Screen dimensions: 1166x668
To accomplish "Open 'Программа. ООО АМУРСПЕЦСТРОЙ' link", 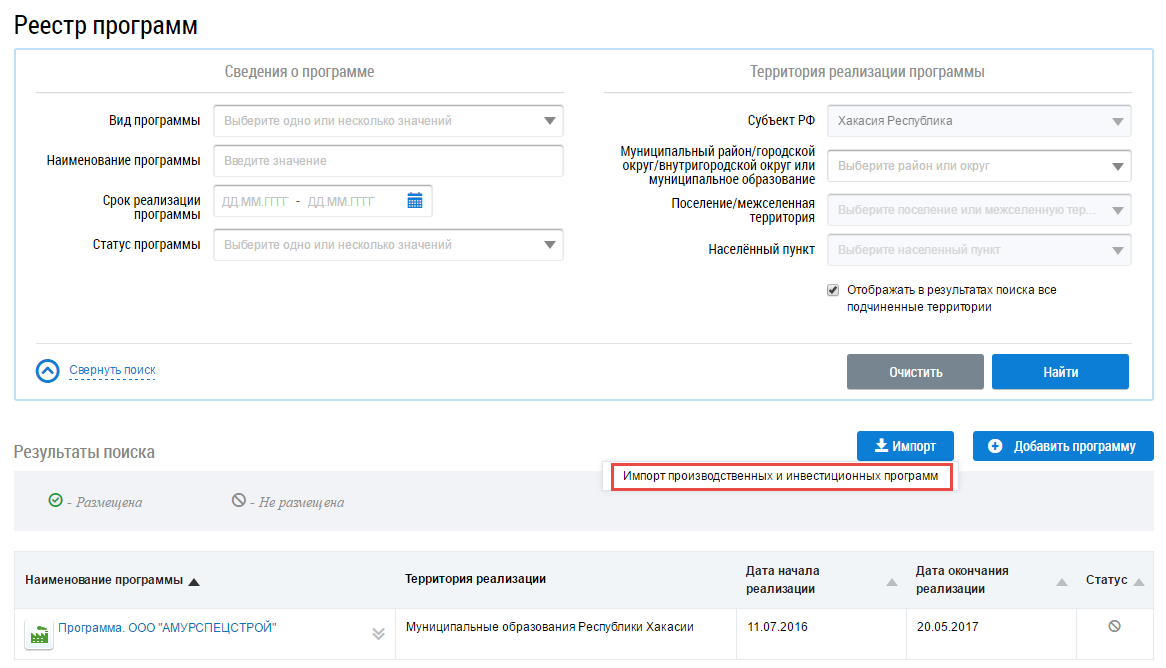I will [167, 628].
